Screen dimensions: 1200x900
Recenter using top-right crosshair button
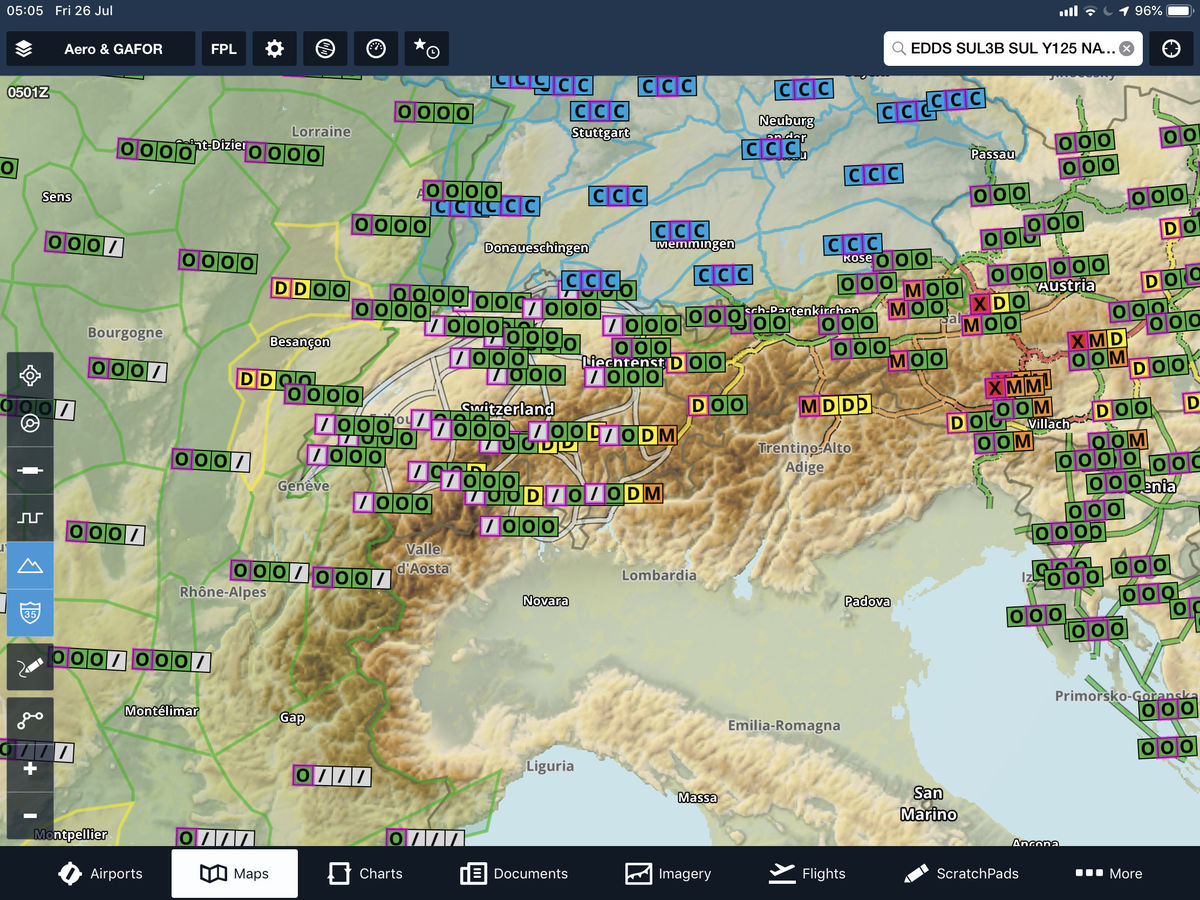tap(1171, 49)
